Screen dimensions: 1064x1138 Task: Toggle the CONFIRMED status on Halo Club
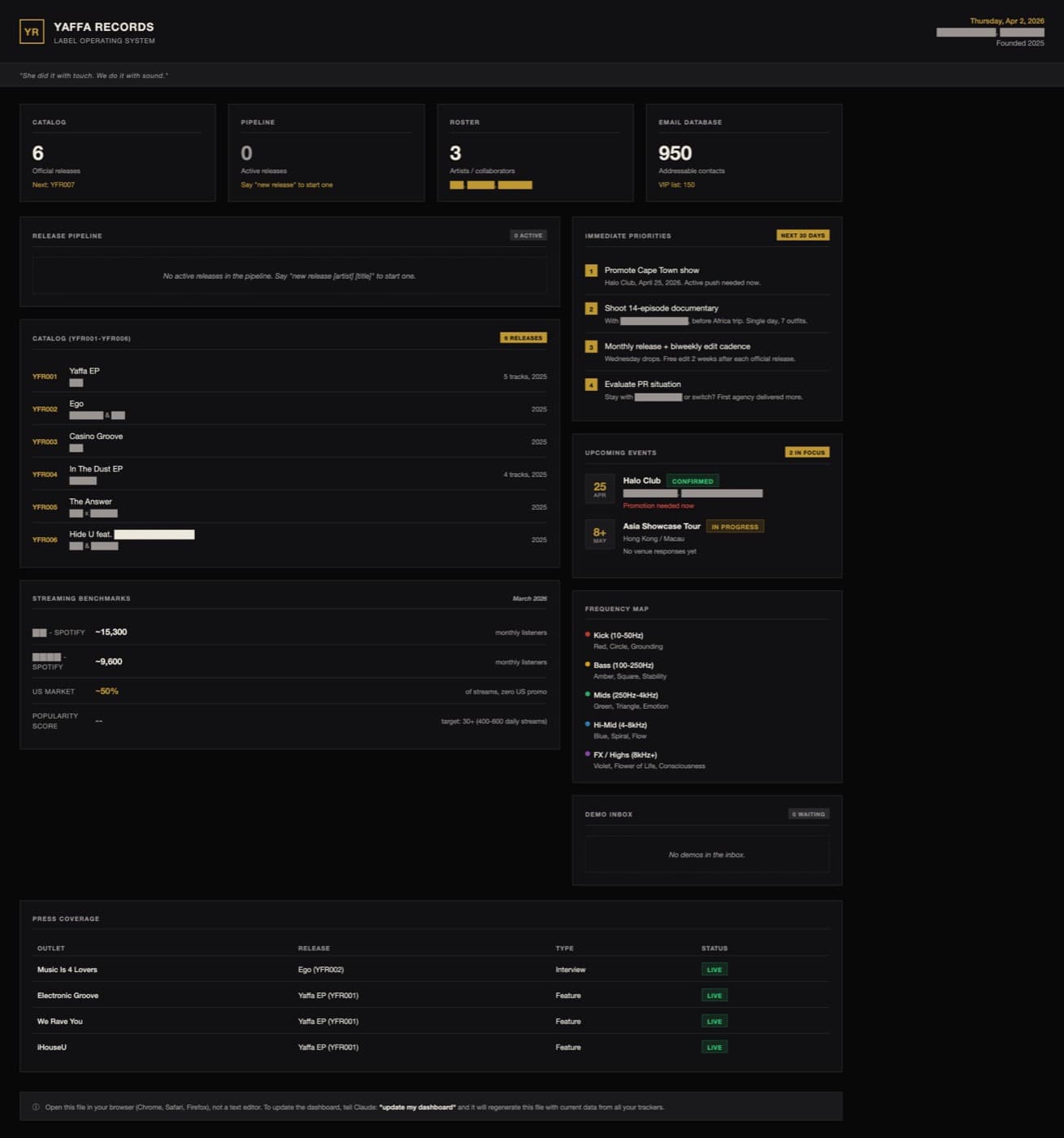click(693, 480)
